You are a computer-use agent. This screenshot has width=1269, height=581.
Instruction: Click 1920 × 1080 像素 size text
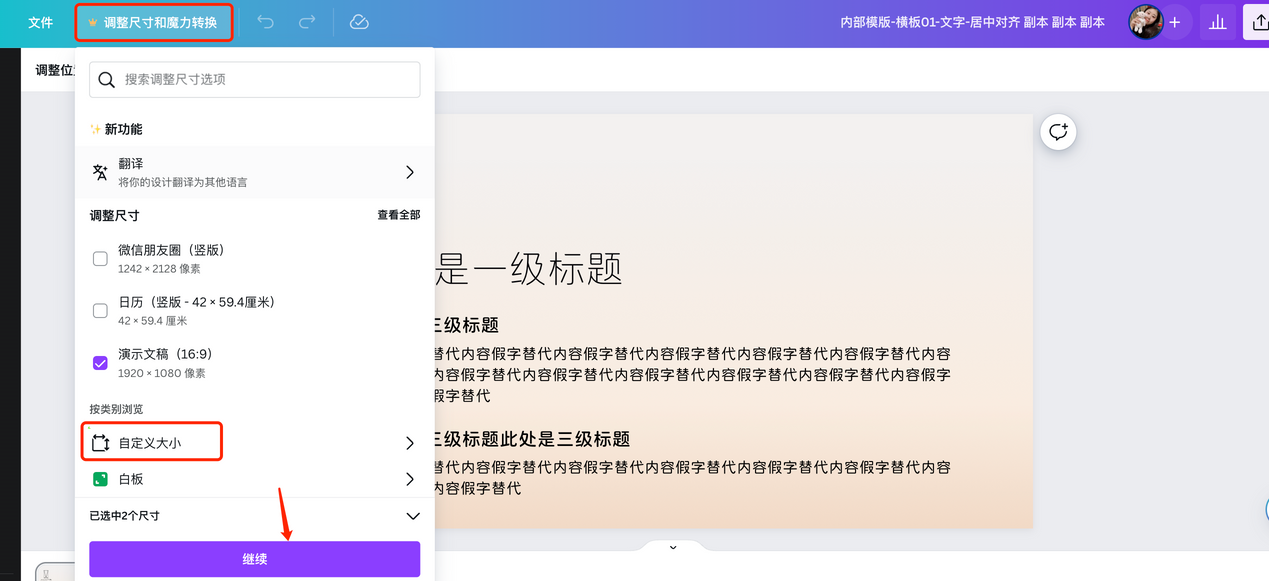pyautogui.click(x=162, y=373)
